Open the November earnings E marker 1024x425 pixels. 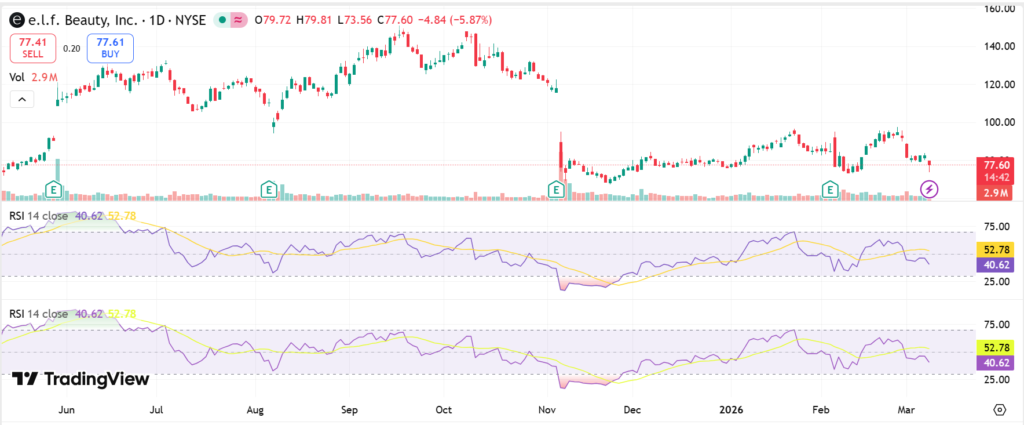point(557,188)
